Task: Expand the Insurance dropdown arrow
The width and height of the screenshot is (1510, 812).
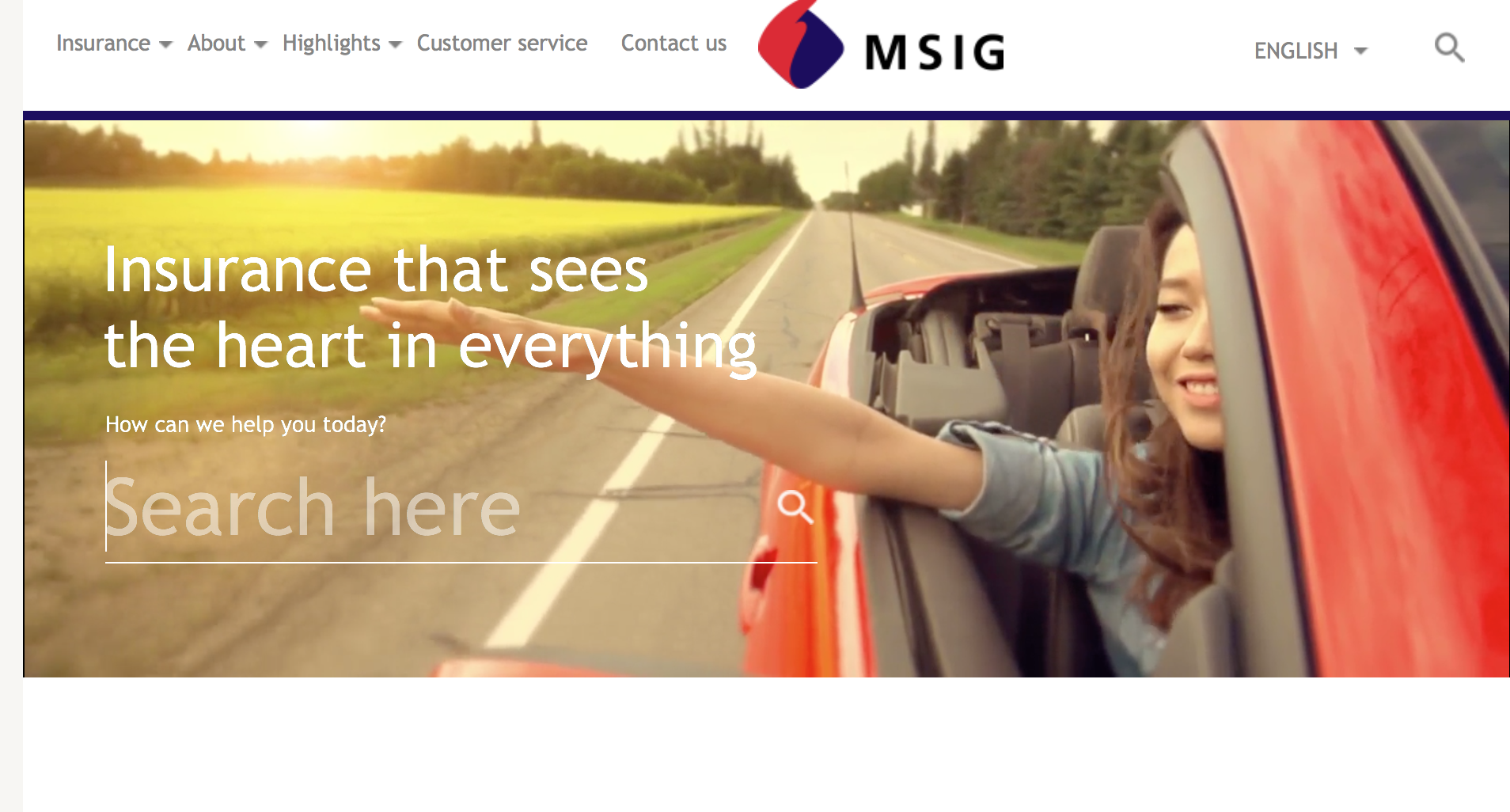Action: tap(165, 45)
